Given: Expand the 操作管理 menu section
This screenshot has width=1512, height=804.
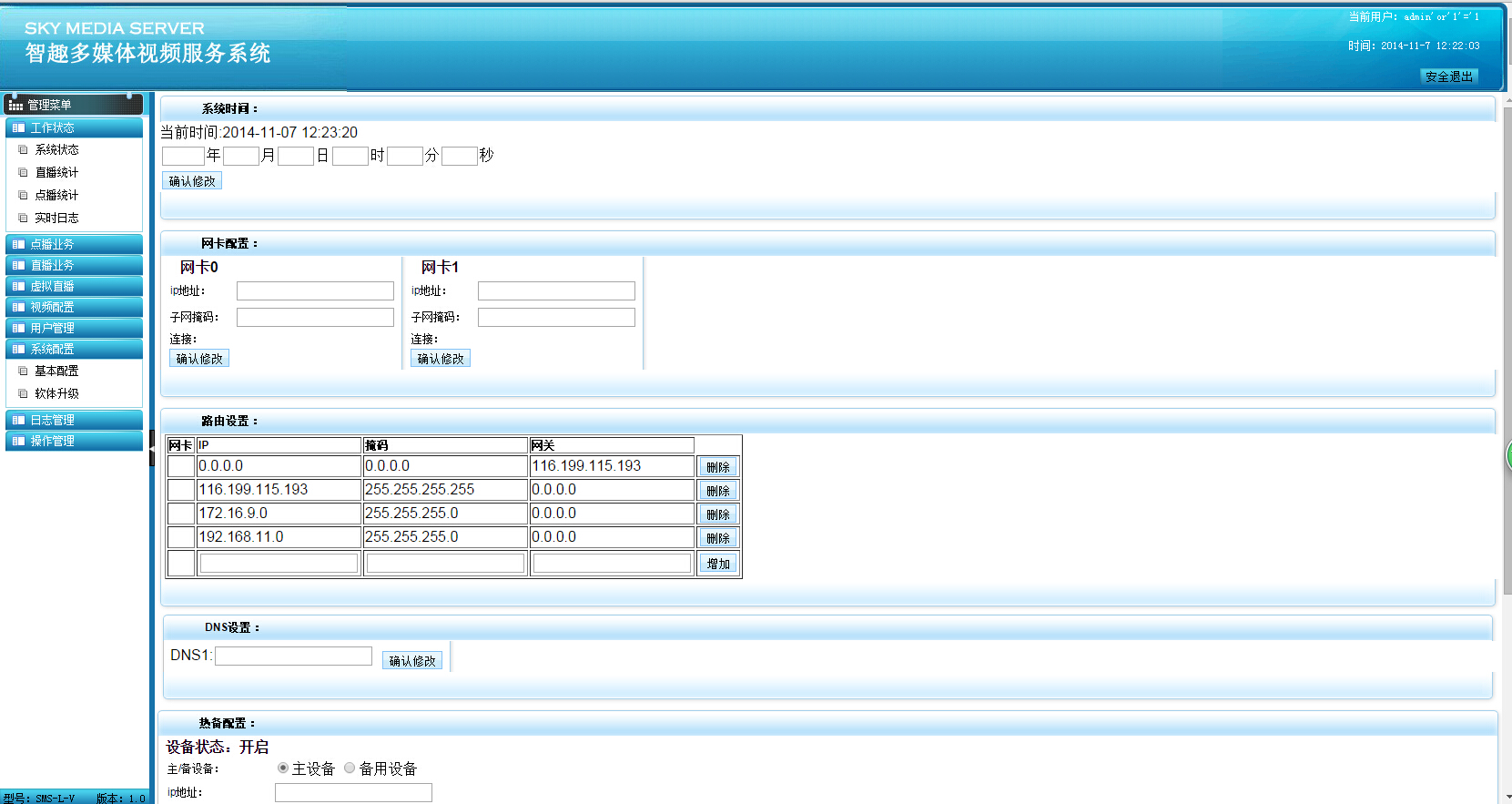Looking at the screenshot, I should 74,441.
